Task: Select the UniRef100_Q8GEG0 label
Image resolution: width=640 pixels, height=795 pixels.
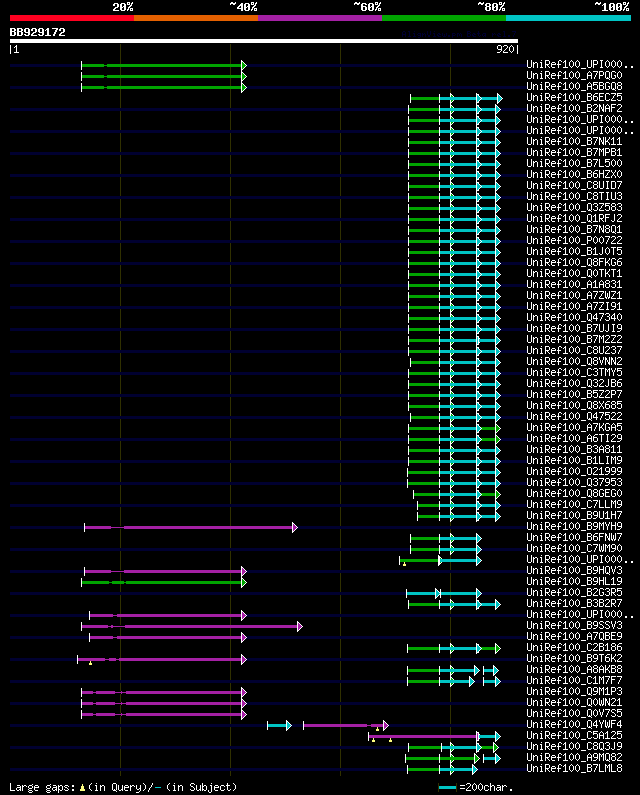Action: [574, 493]
